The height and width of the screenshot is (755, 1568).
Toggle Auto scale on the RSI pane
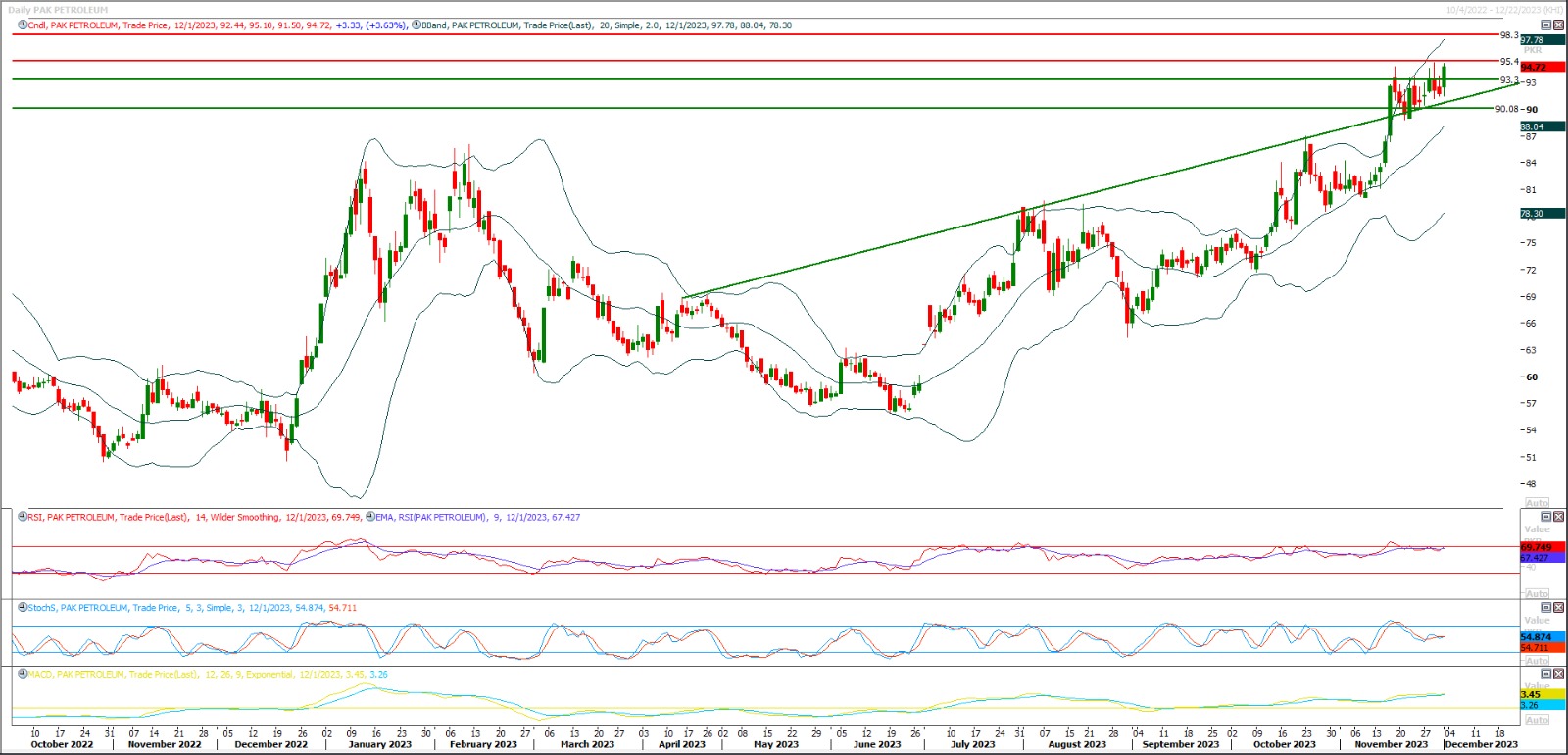click(x=1538, y=594)
